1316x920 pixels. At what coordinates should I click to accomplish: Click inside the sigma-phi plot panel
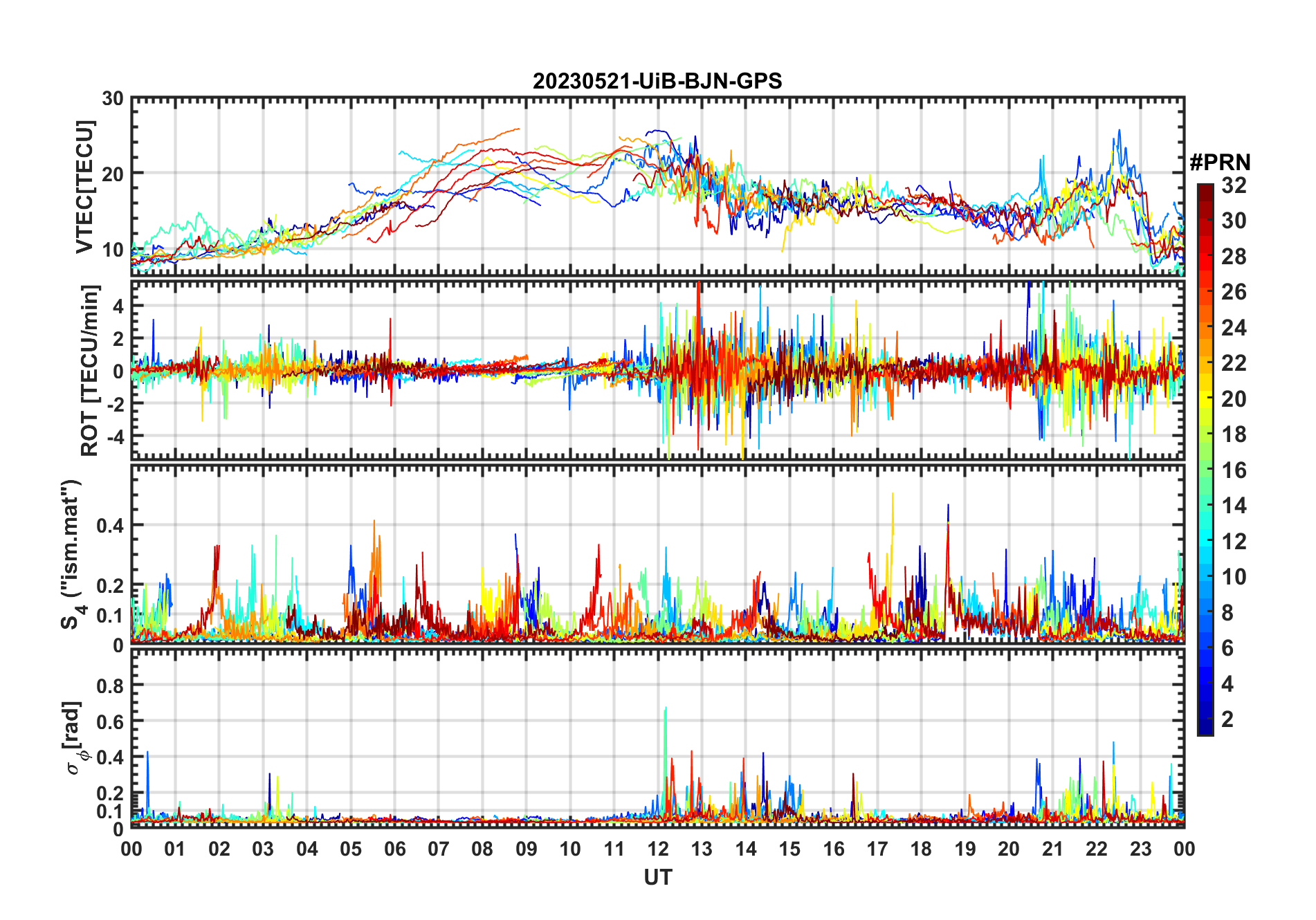pos(657,737)
